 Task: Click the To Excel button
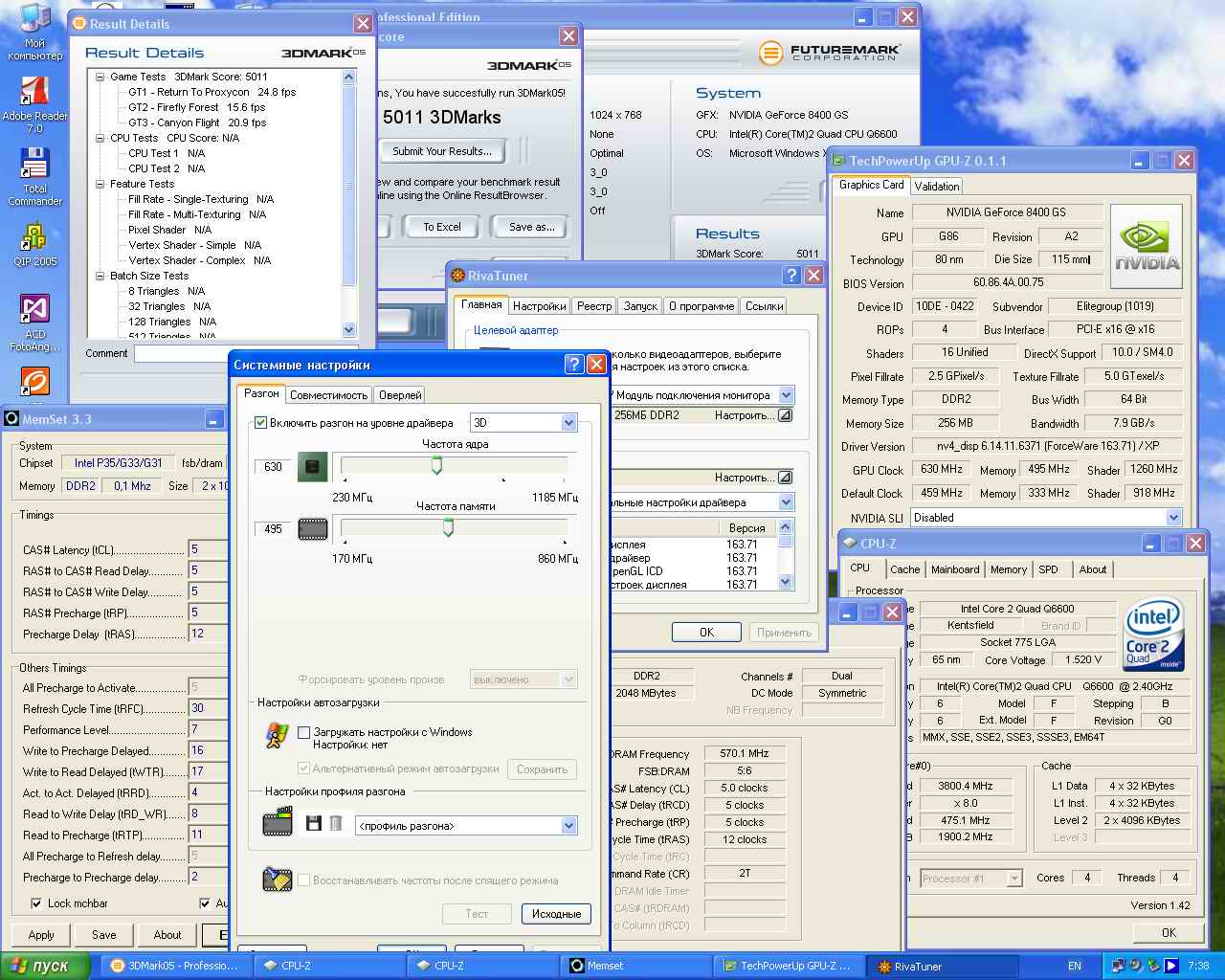442,227
